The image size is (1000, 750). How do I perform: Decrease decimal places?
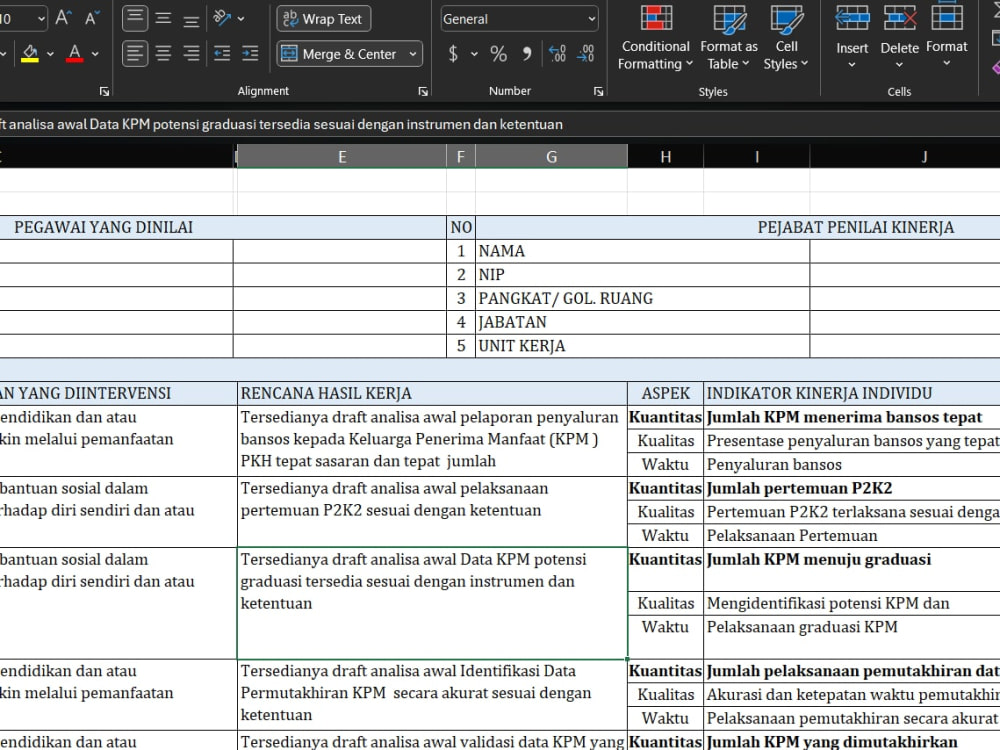(585, 54)
